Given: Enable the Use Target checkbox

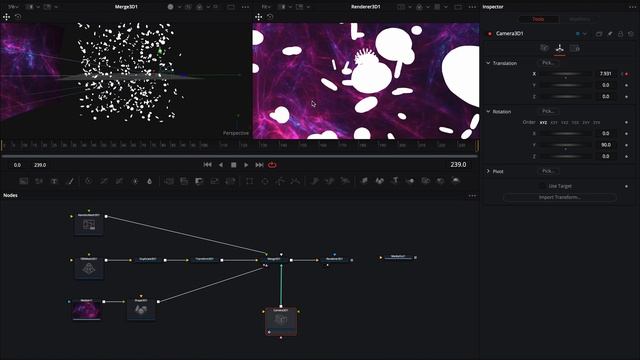Looking at the screenshot, I should point(542,186).
